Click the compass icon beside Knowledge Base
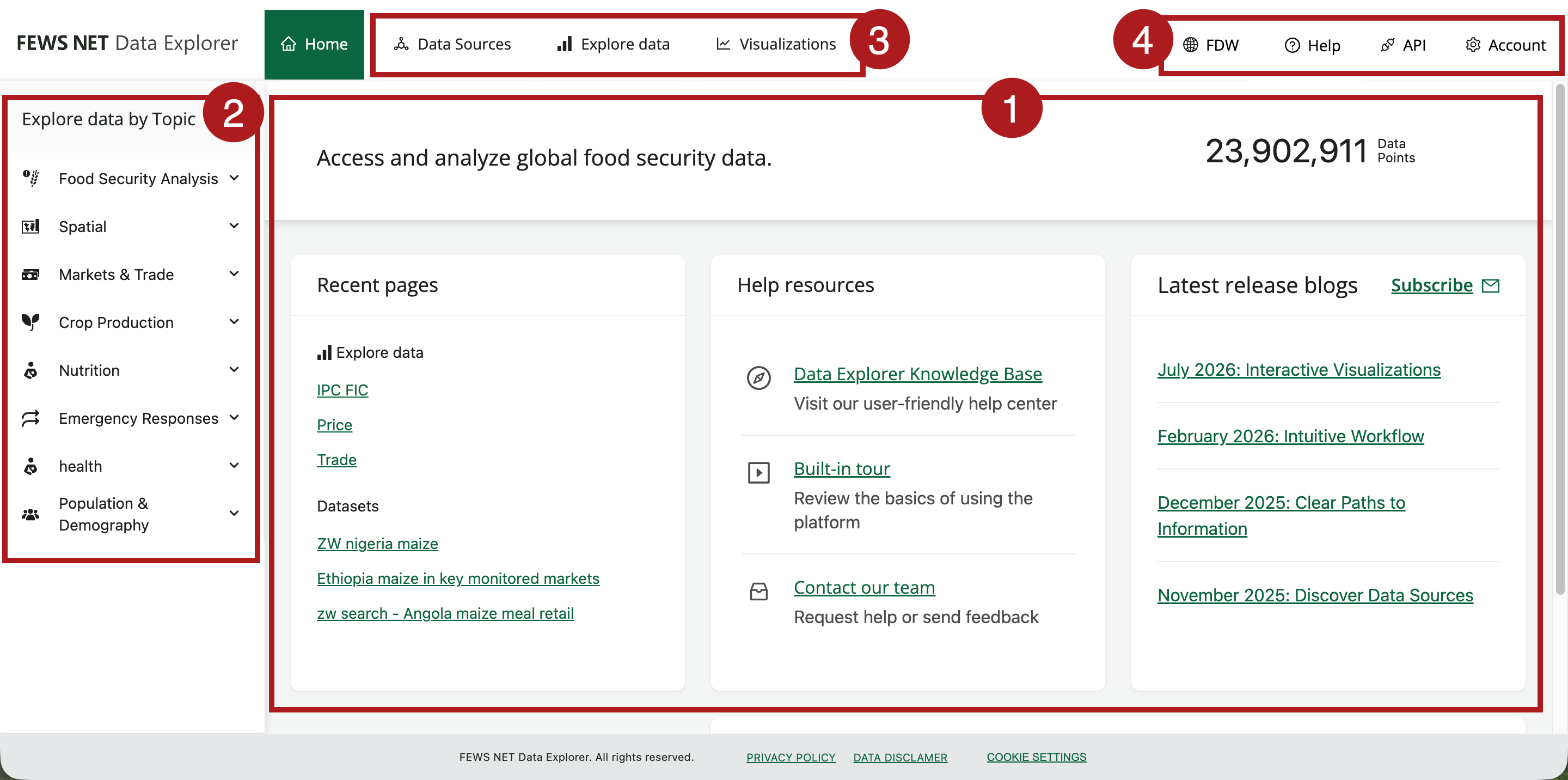Viewport: 1568px width, 780px height. [x=758, y=378]
